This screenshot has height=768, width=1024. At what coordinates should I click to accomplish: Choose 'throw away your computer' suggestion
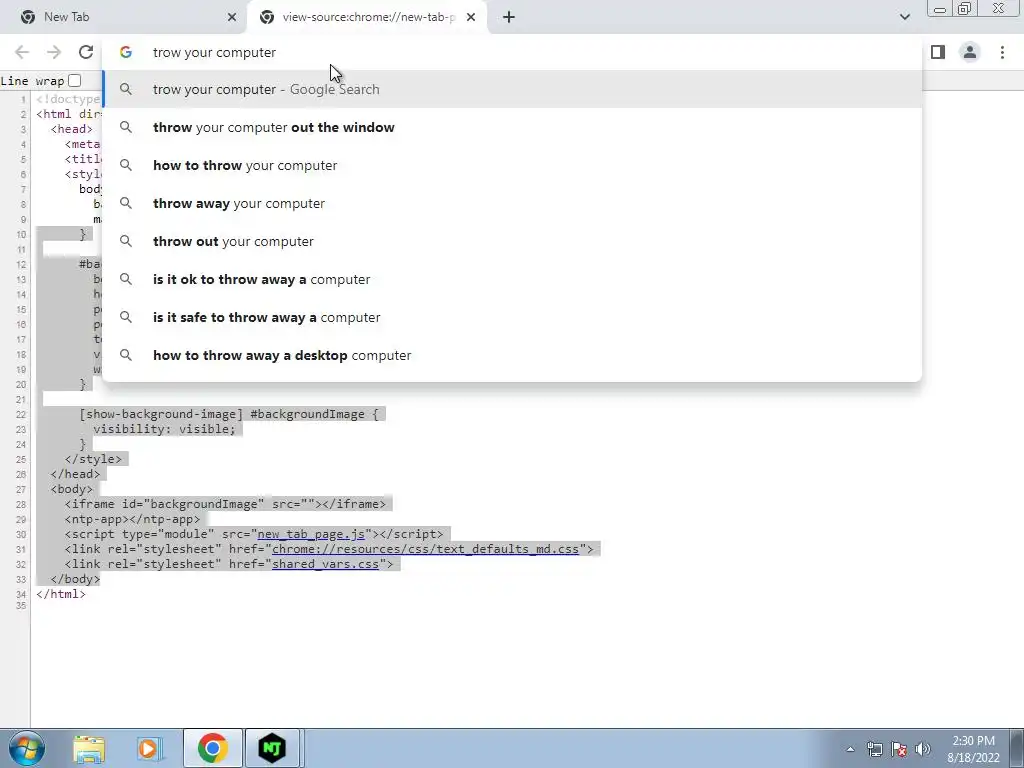(x=513, y=203)
